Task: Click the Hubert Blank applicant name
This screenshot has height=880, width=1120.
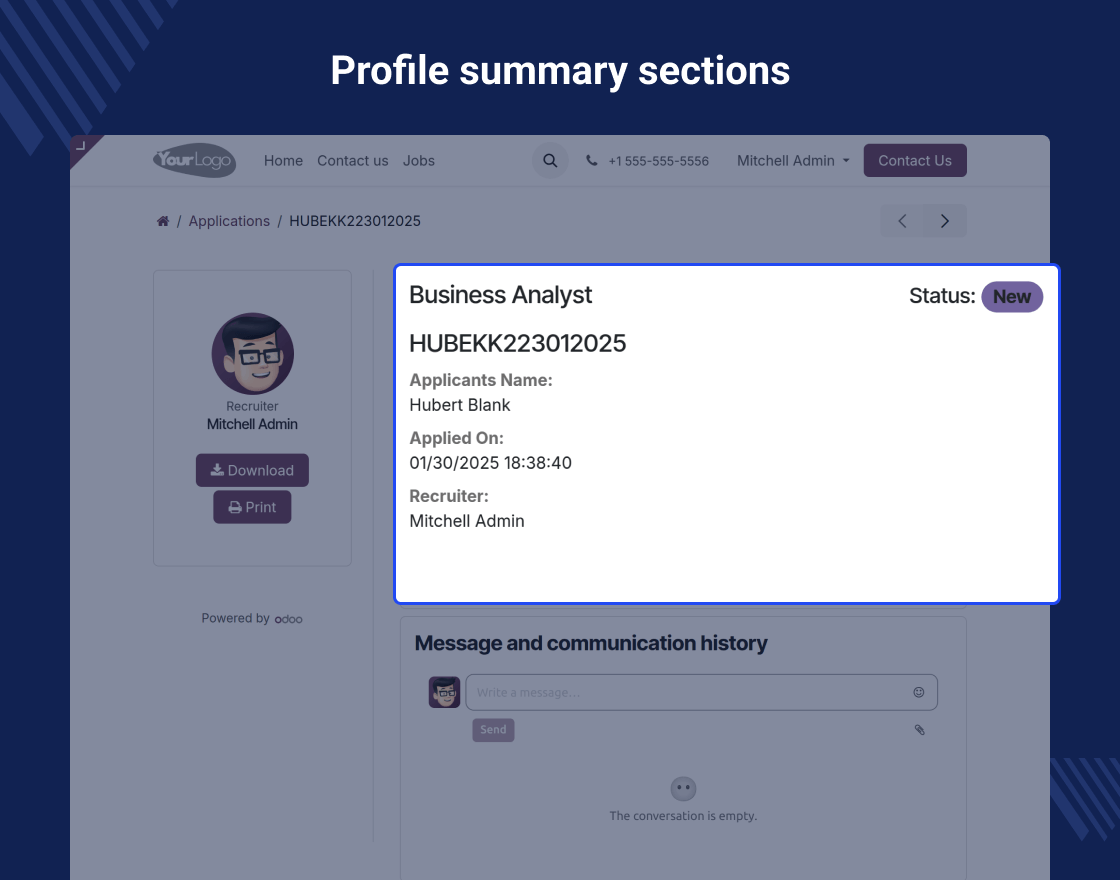Action: (460, 405)
